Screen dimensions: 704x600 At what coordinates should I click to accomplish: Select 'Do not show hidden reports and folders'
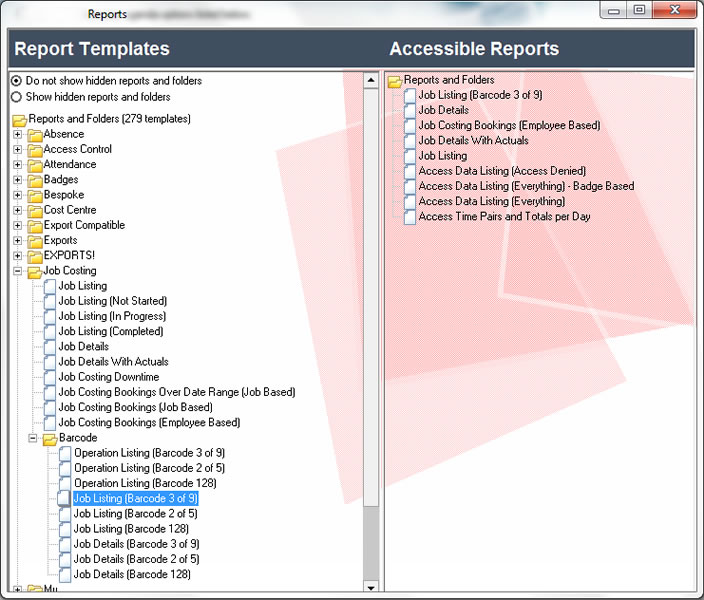tap(16, 81)
